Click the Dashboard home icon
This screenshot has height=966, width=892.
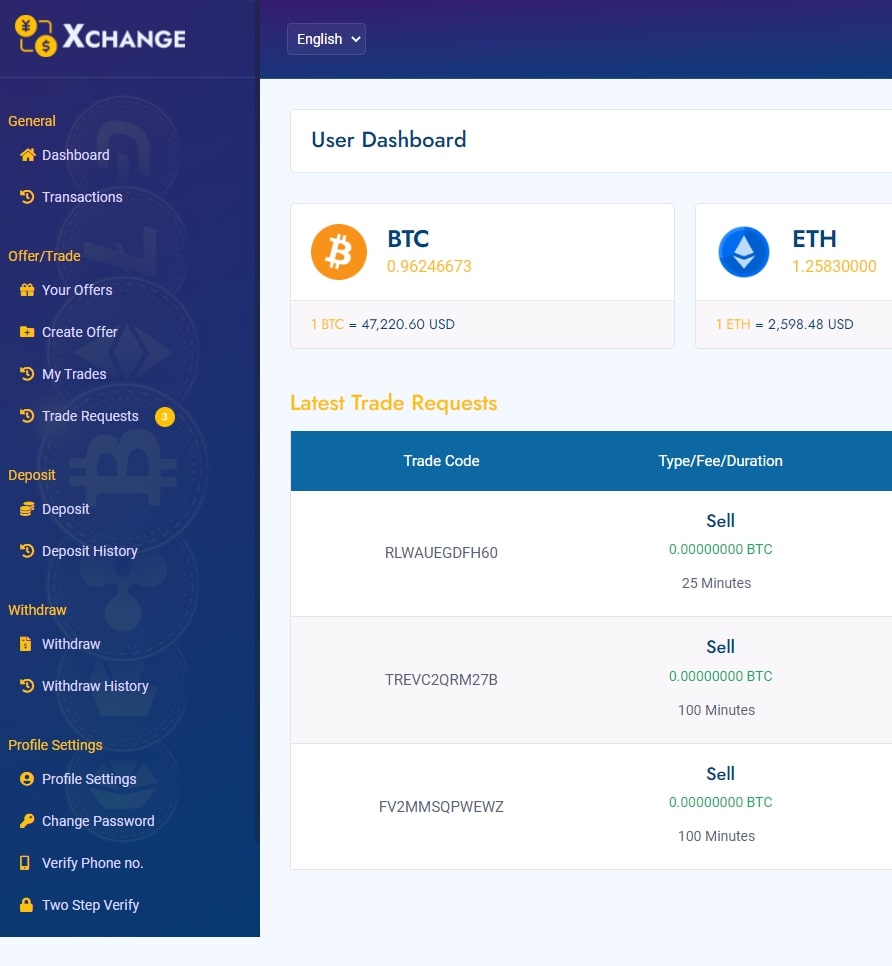27,155
